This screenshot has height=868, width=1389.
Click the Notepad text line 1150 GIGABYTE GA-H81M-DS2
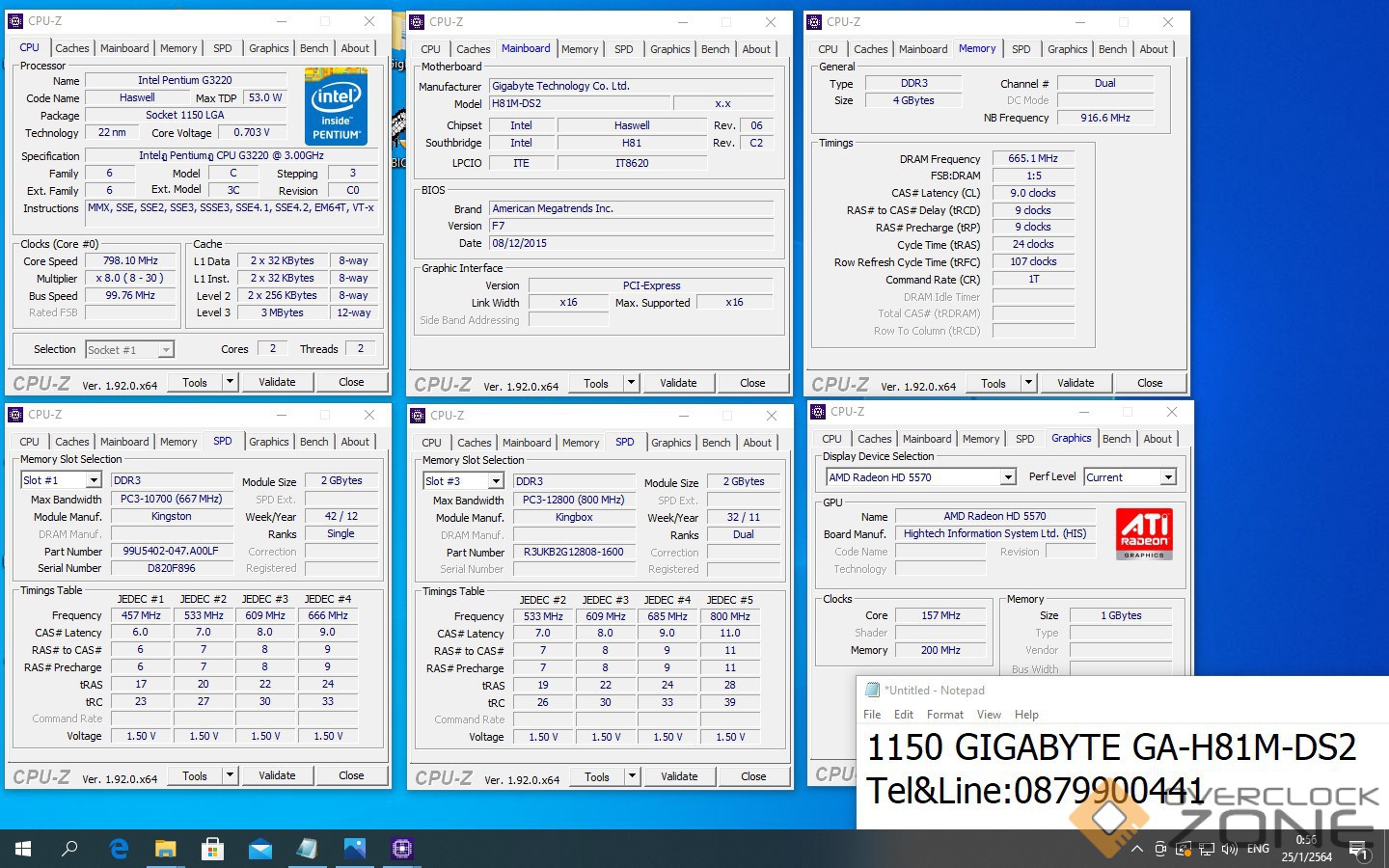click(1112, 748)
